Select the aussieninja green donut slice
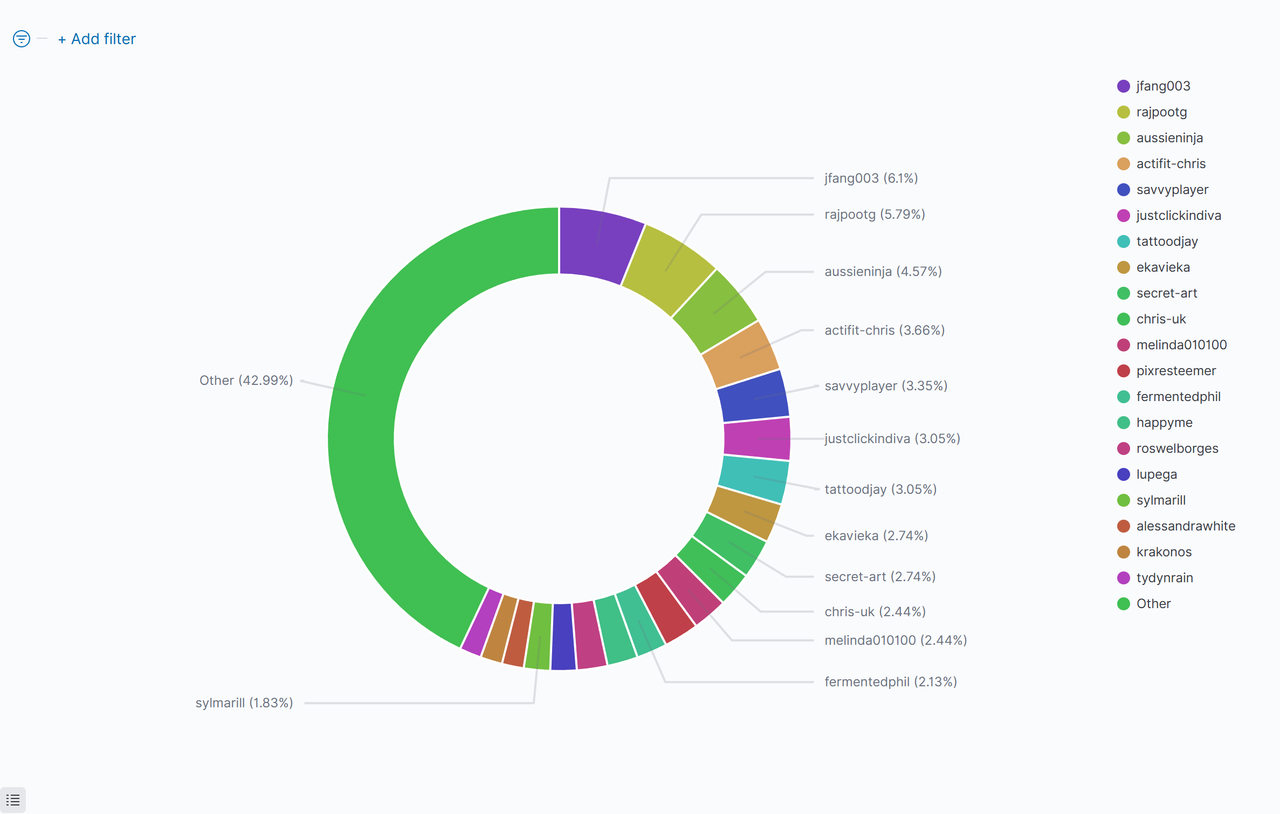 point(713,313)
